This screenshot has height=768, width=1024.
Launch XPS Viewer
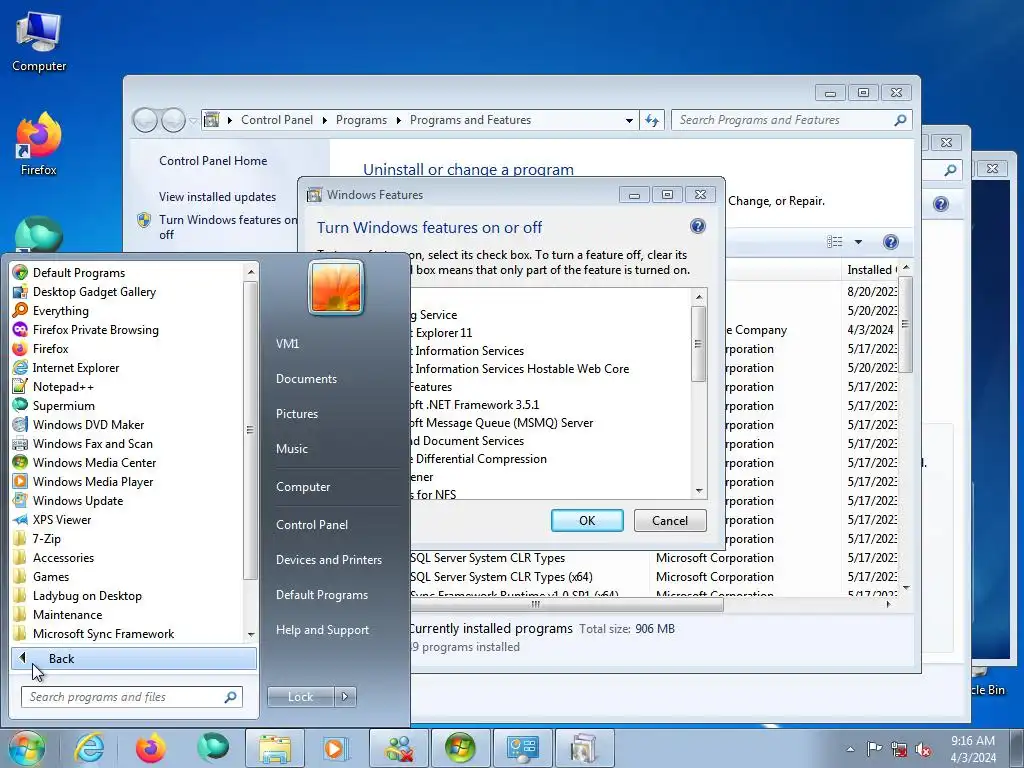(52, 519)
